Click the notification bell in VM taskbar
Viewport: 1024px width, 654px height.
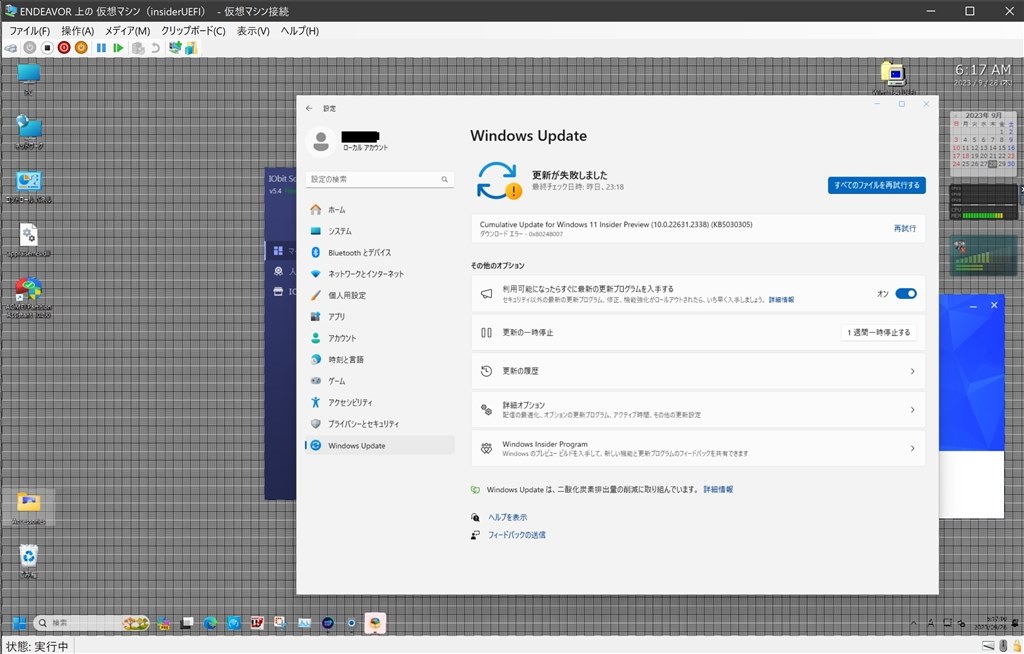coord(1017,623)
